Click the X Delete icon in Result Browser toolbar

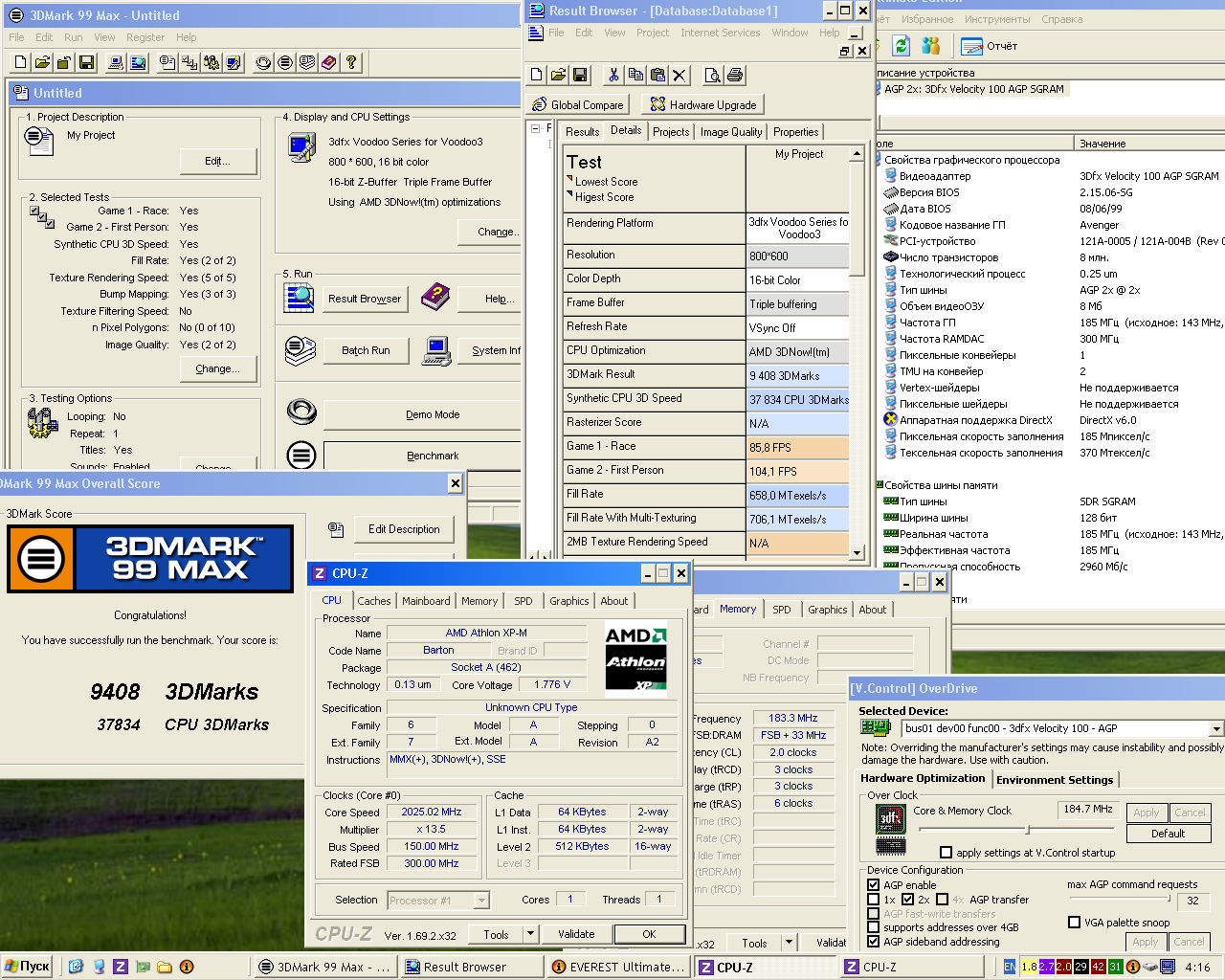679,75
